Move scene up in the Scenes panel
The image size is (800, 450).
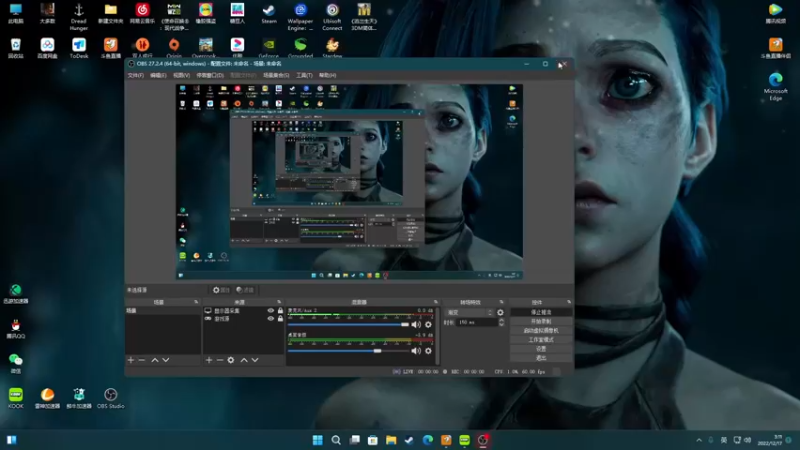point(155,360)
